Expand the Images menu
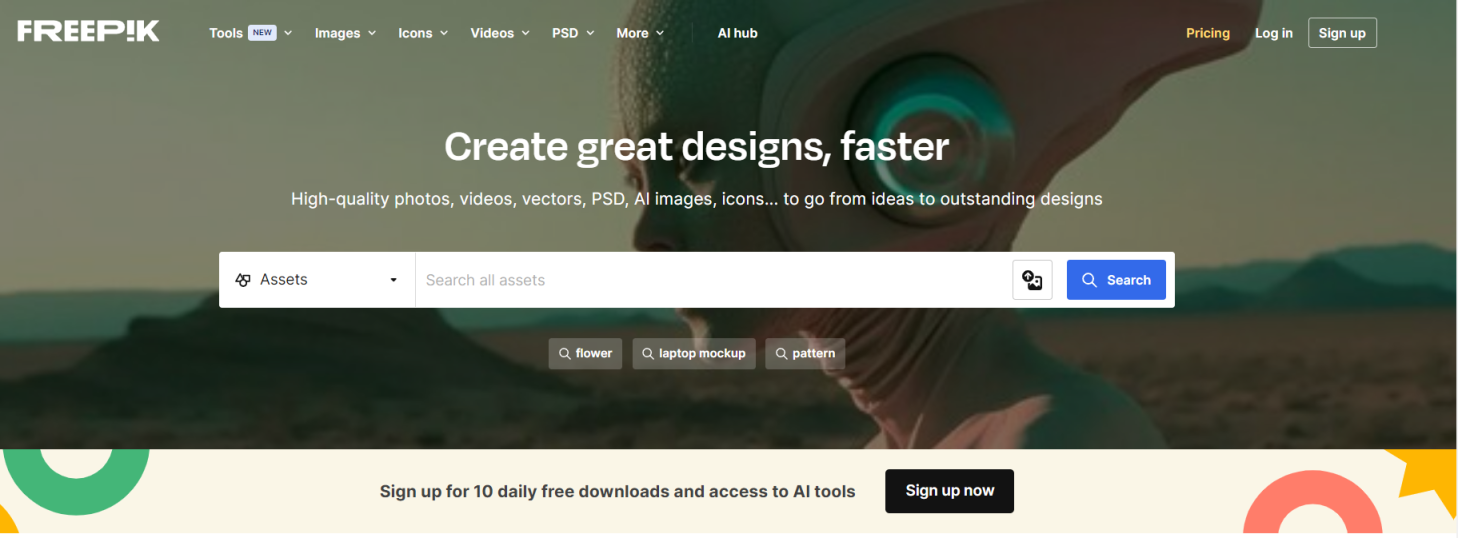Screen dimensions: 1458x538 pos(345,33)
